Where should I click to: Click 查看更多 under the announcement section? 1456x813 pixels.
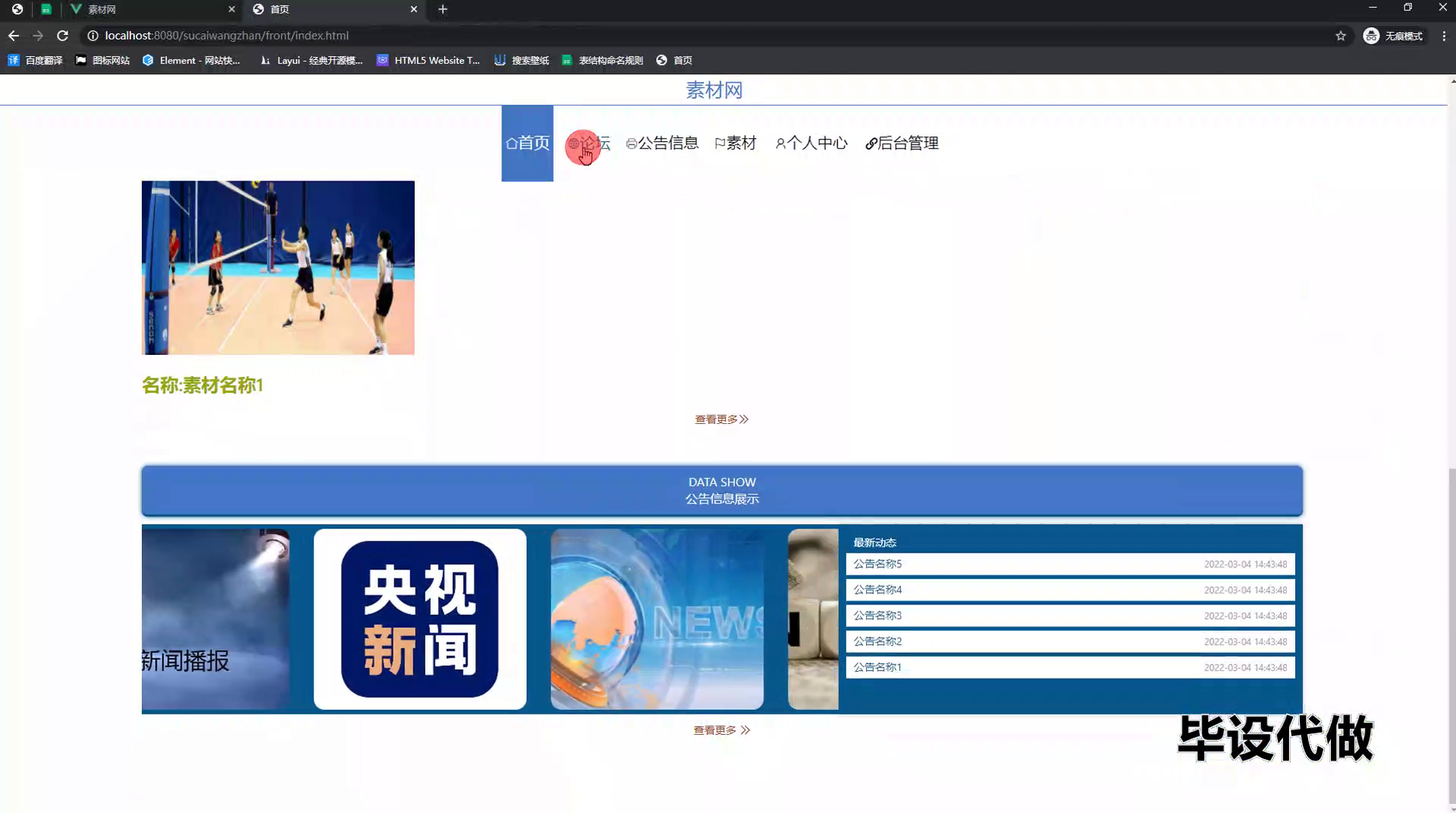point(721,730)
